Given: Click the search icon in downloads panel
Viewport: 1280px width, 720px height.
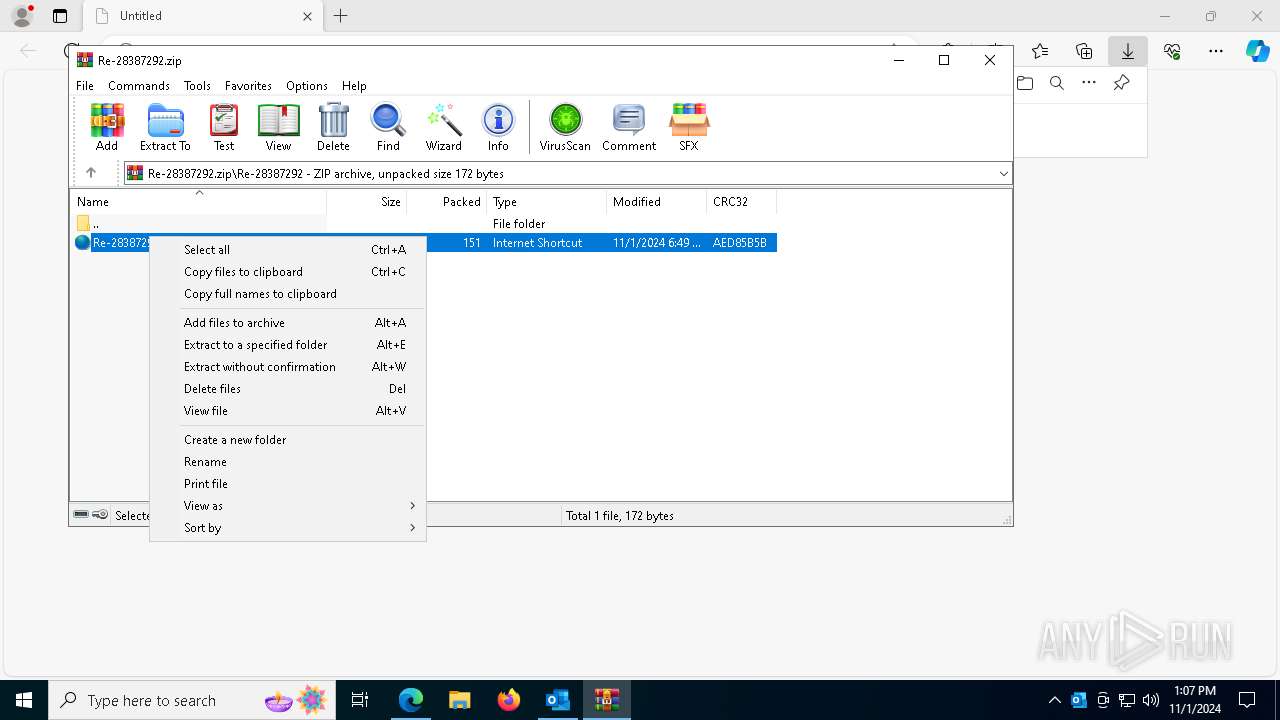Looking at the screenshot, I should click(x=1057, y=83).
